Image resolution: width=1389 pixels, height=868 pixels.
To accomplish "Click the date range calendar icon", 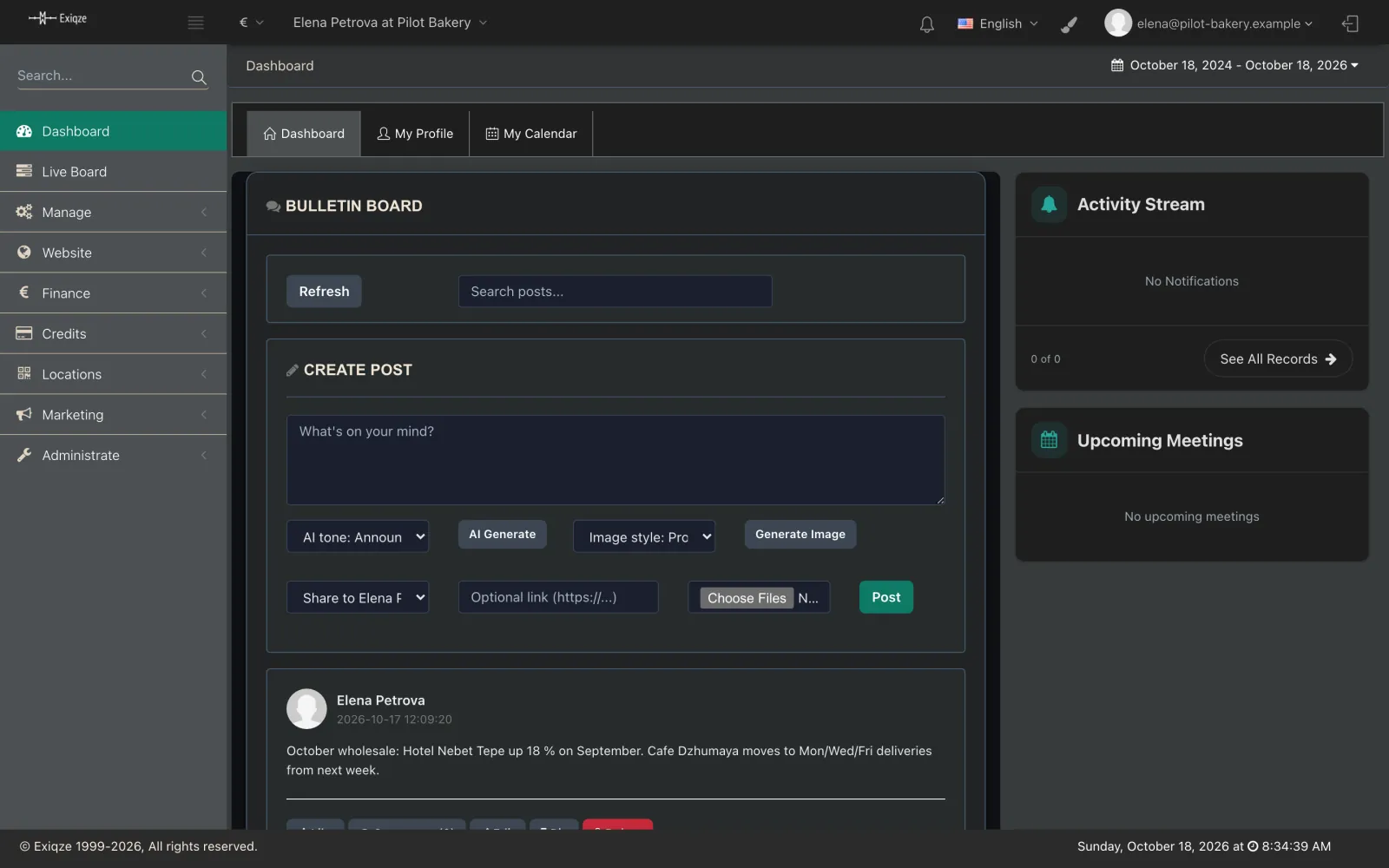I will pos(1117,65).
